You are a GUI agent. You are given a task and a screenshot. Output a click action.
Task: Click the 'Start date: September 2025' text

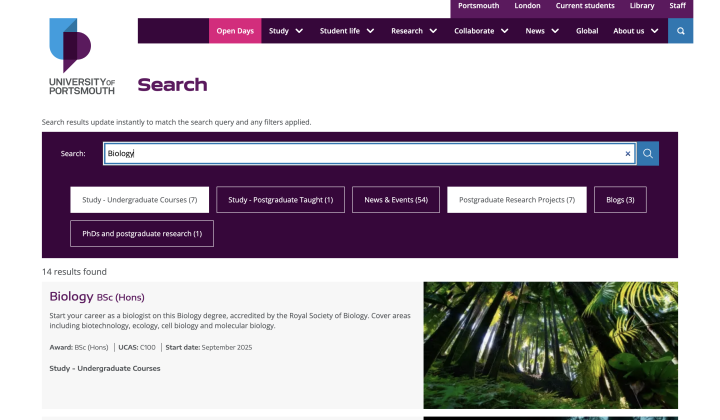coord(208,347)
